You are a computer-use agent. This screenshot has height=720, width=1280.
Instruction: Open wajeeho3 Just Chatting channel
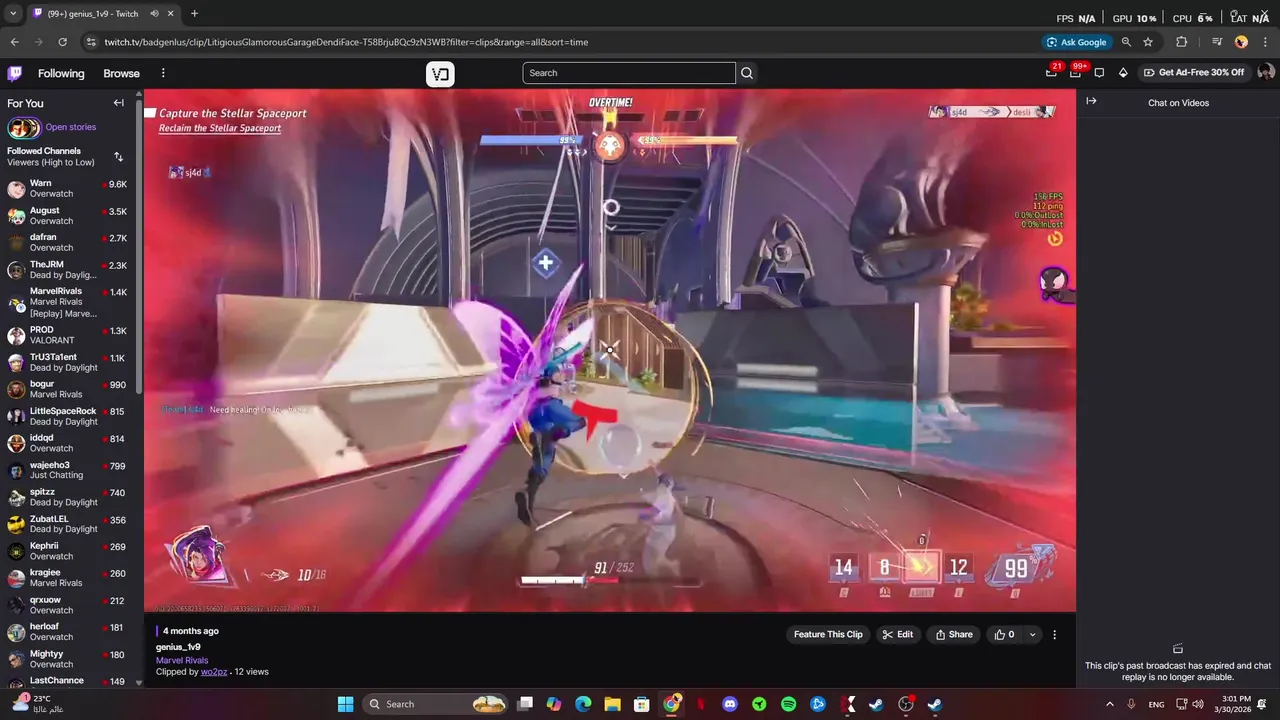[x=68, y=470]
